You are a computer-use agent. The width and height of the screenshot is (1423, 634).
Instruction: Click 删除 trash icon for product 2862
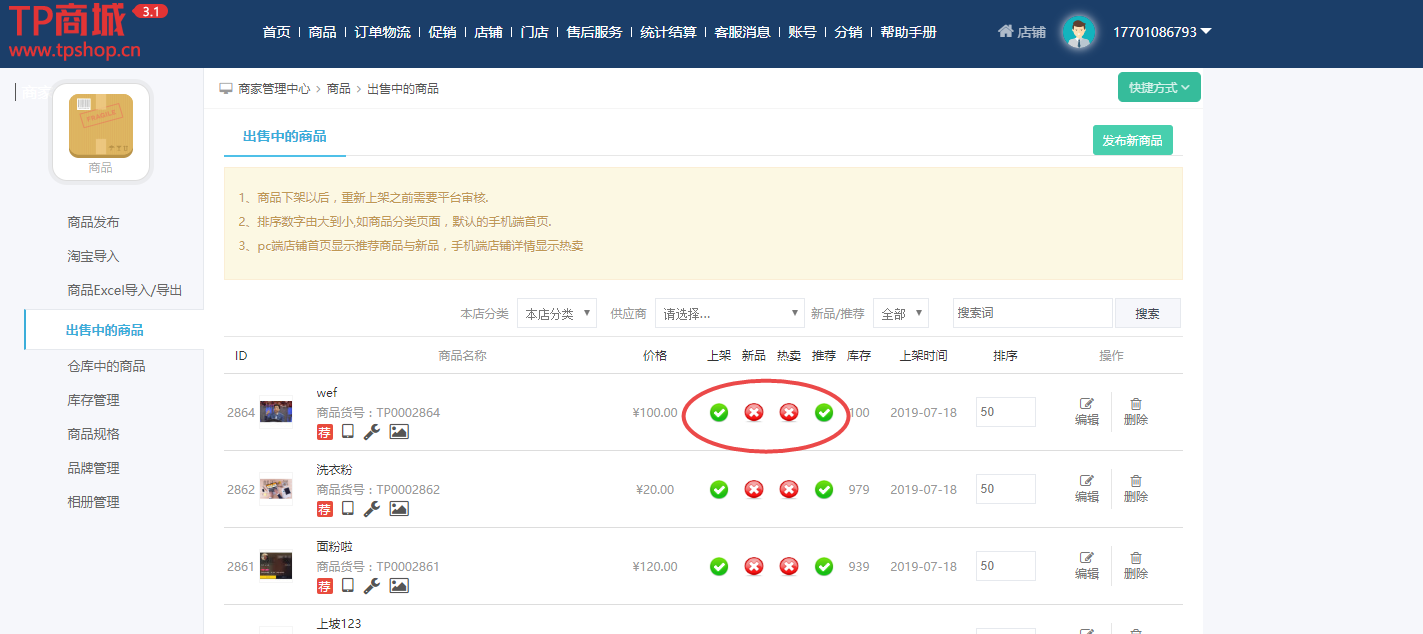(1135, 488)
